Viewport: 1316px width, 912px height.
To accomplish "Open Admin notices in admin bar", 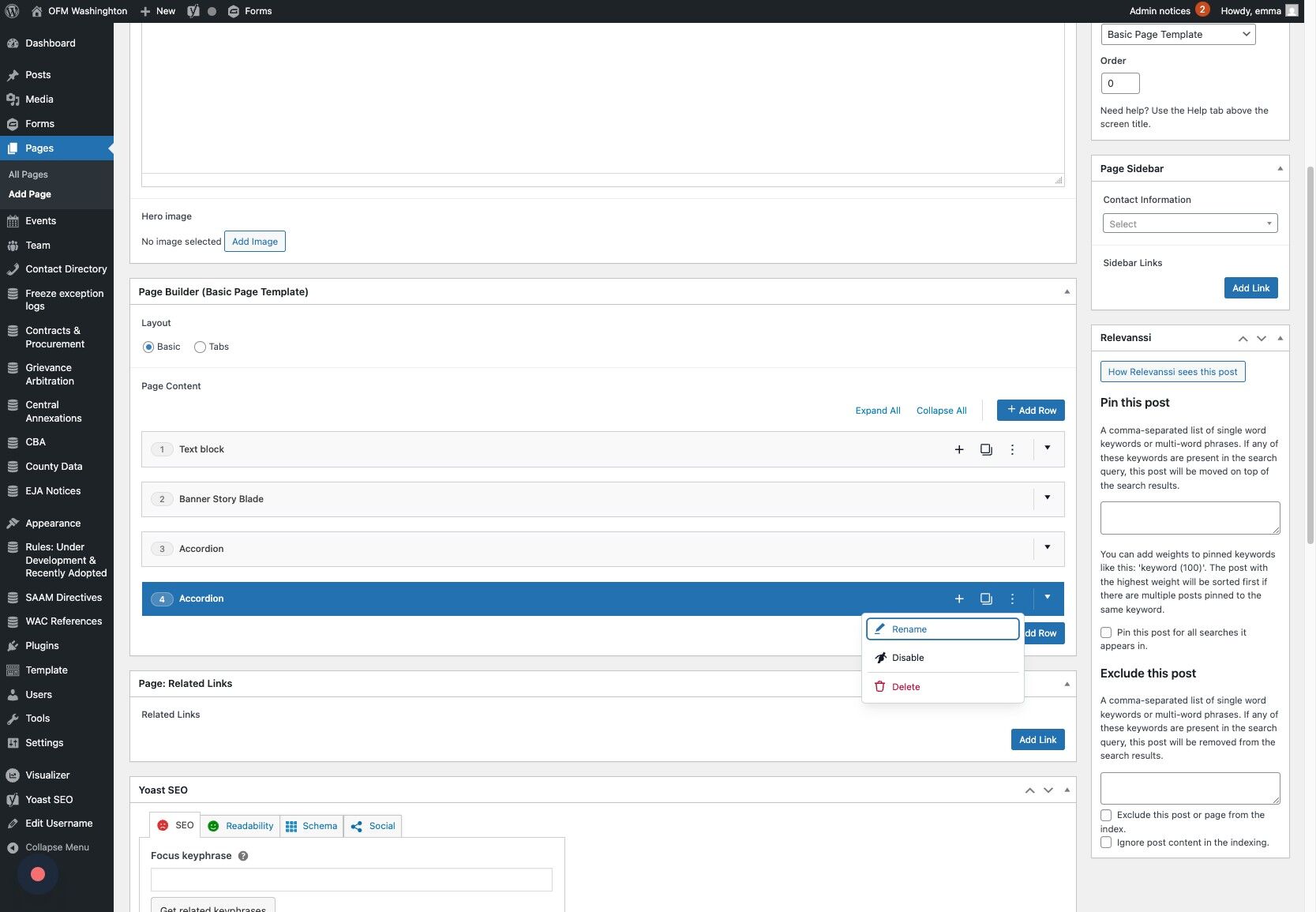I will pos(1169,11).
